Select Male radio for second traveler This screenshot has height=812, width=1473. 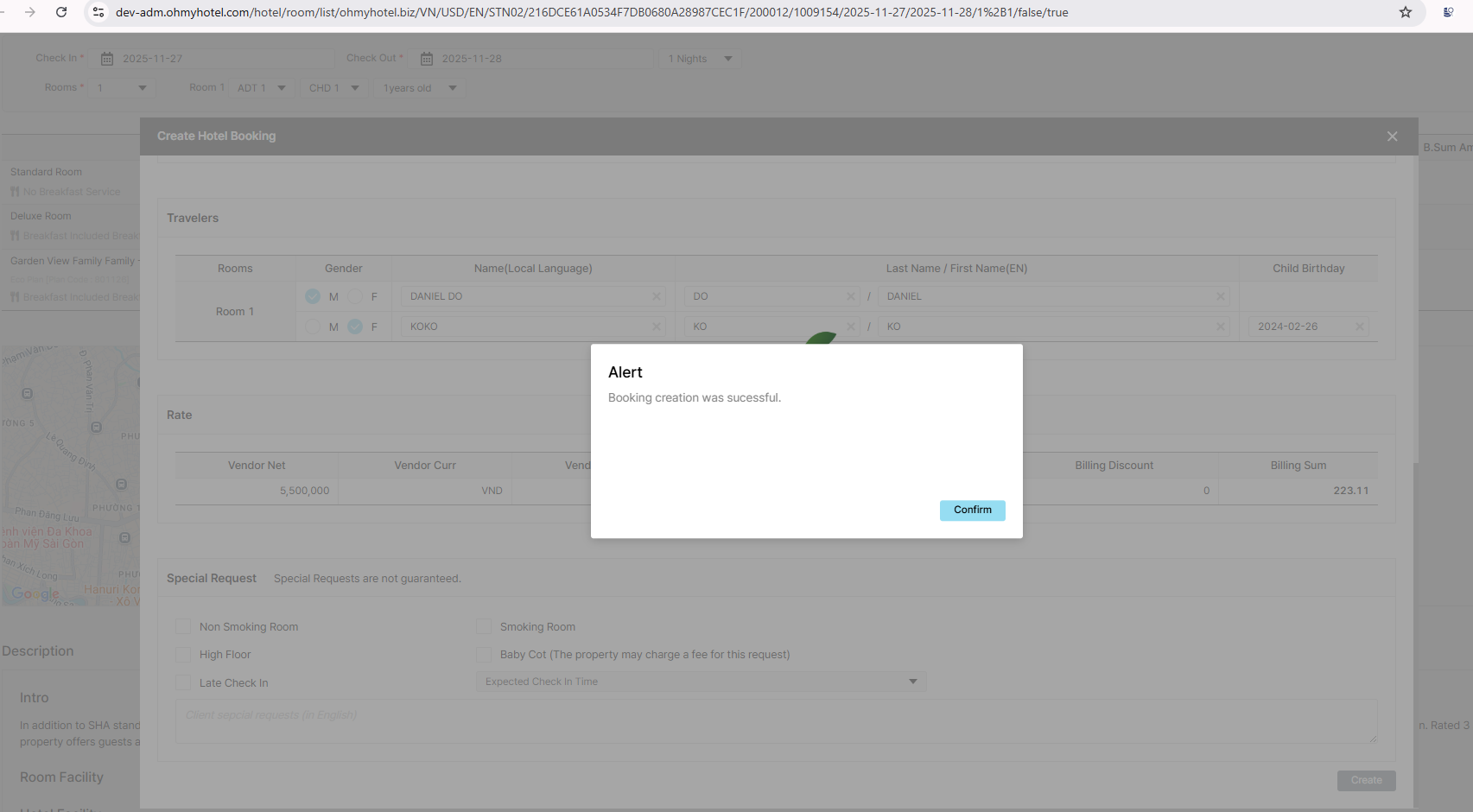click(x=314, y=327)
